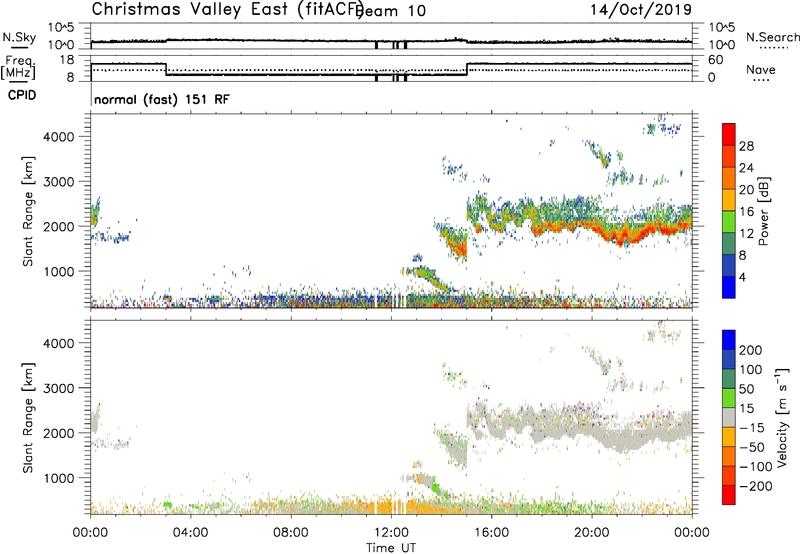Click the 18 tick on the frequency axis
Image resolution: width=800 pixels, height=554 pixels.
tap(67, 60)
